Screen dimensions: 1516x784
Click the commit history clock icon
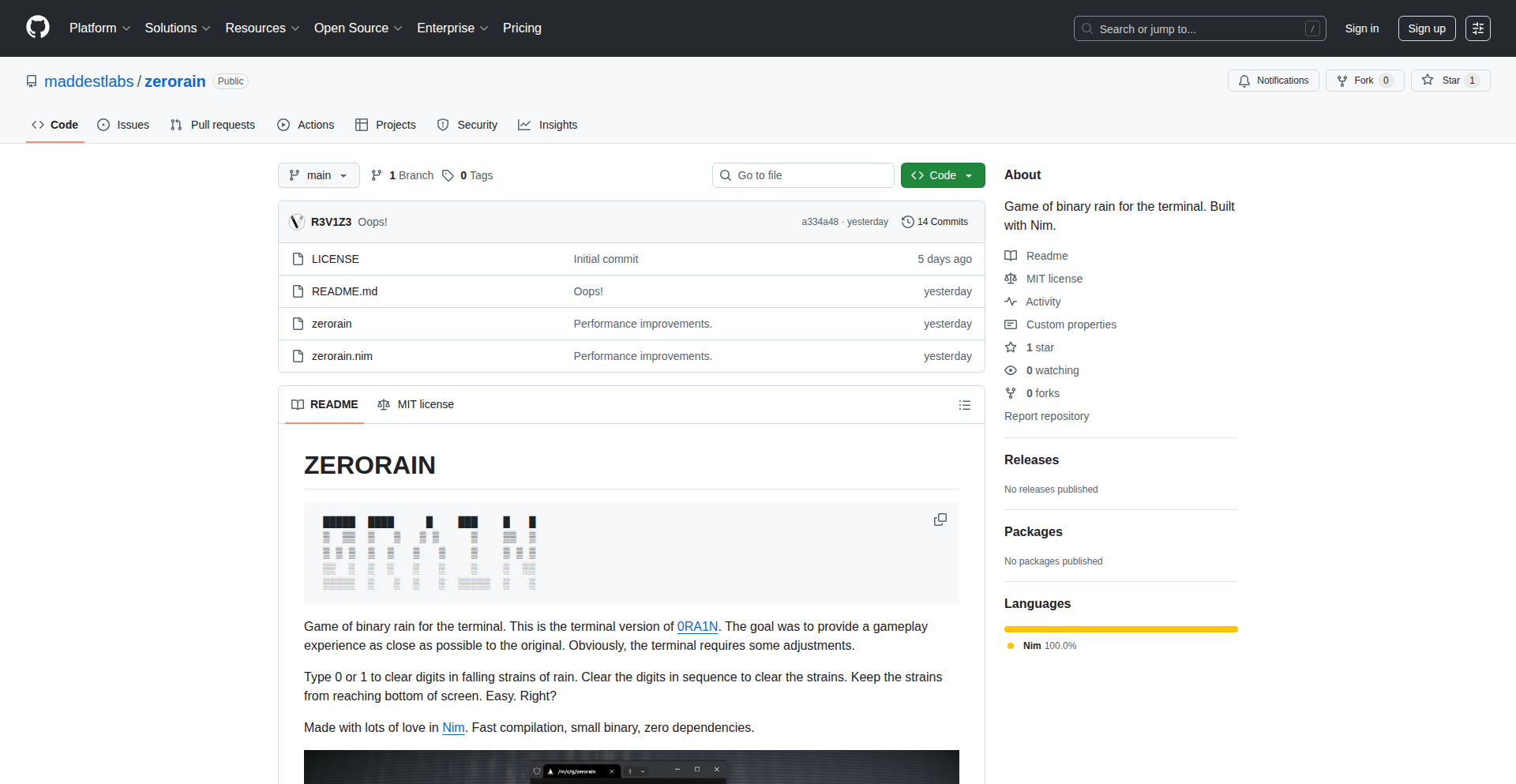coord(908,222)
